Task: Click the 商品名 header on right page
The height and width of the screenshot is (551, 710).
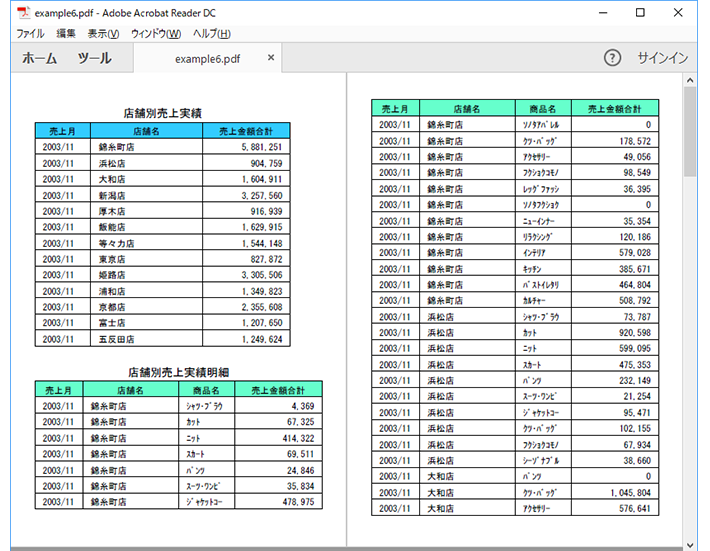Action: [542, 109]
